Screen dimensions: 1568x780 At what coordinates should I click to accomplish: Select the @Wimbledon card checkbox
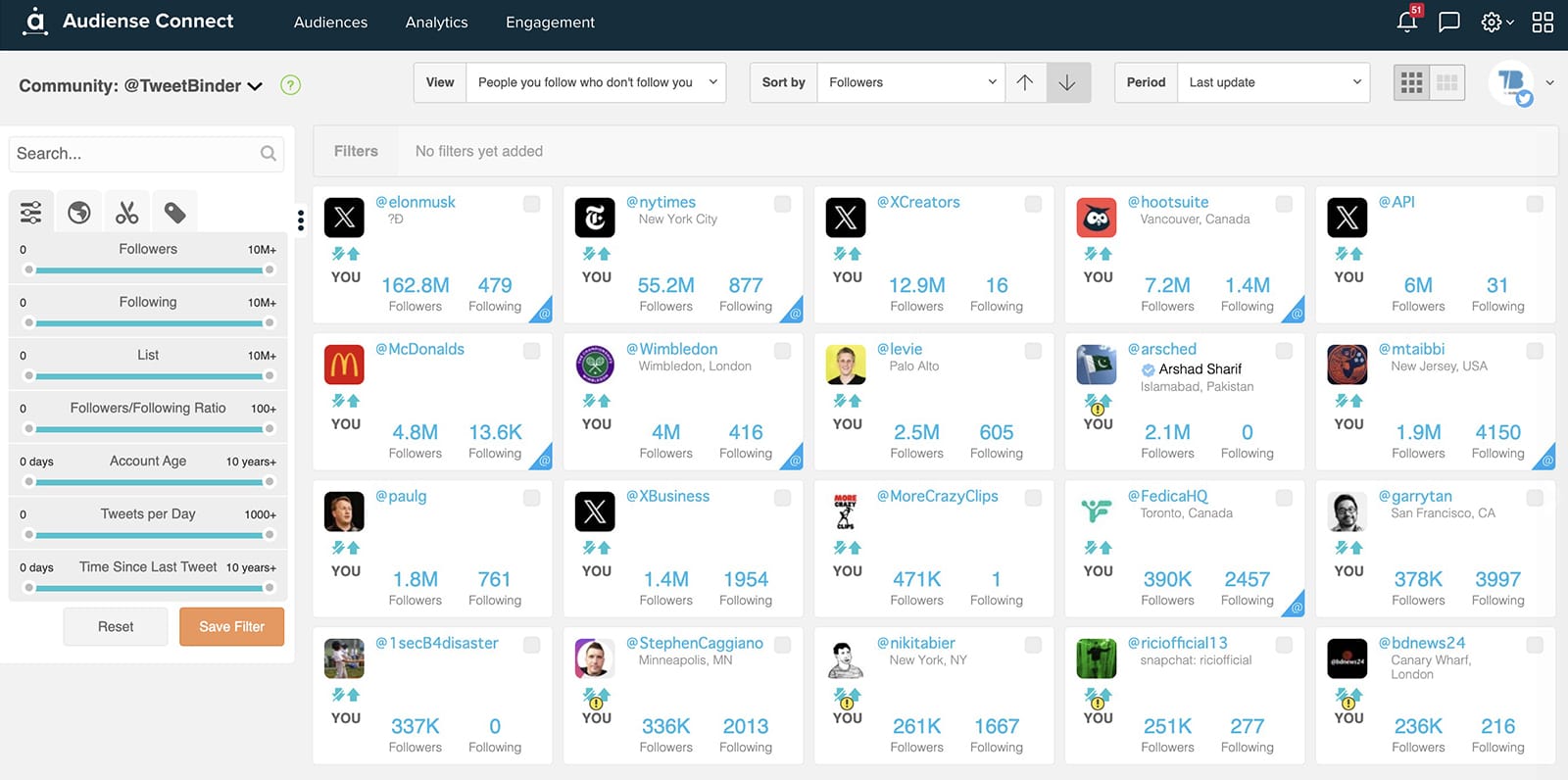pos(782,351)
